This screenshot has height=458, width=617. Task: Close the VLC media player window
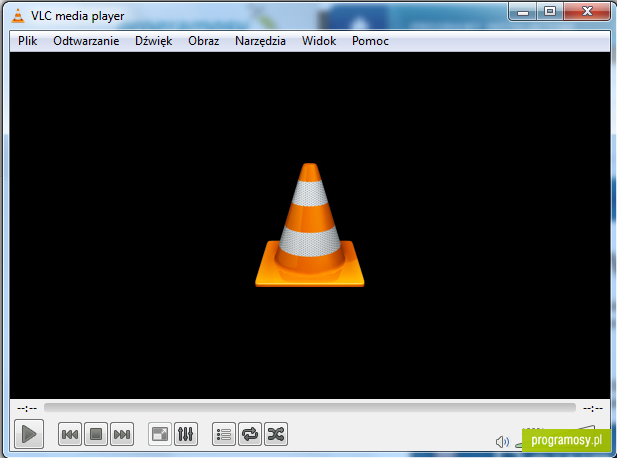[x=587, y=11]
